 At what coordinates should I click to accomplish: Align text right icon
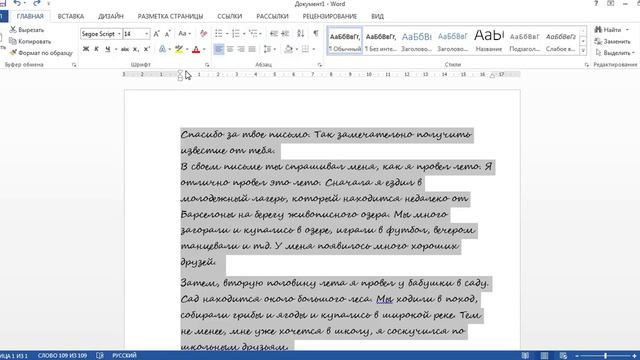(241, 49)
